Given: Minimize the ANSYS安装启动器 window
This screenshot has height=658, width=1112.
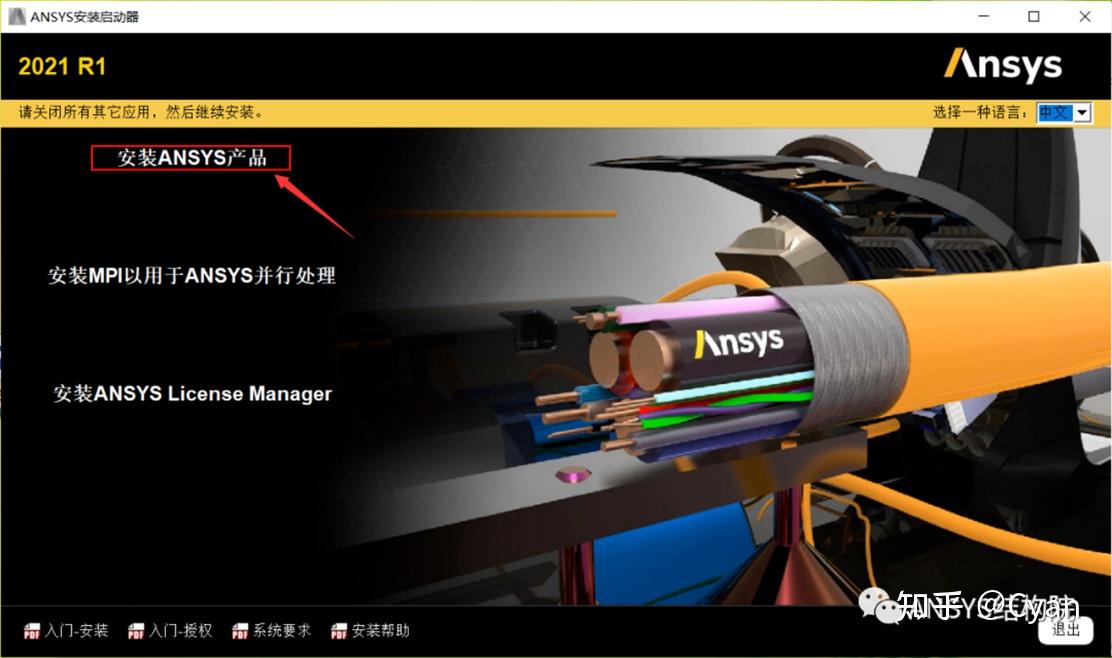Looking at the screenshot, I should (x=983, y=16).
